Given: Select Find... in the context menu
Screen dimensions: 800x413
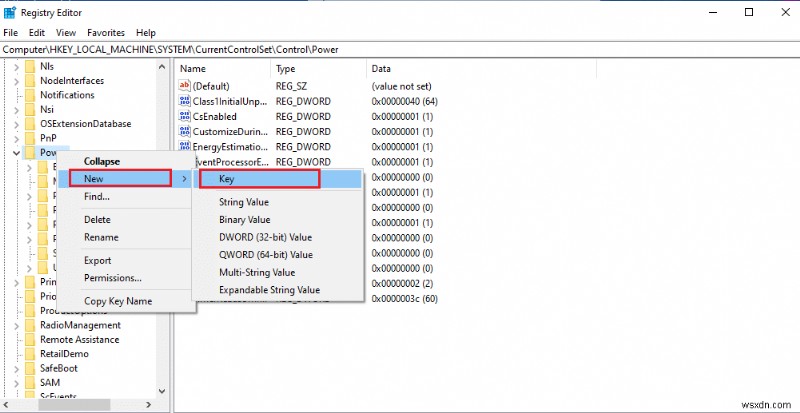Looking at the screenshot, I should pyautogui.click(x=126, y=197).
